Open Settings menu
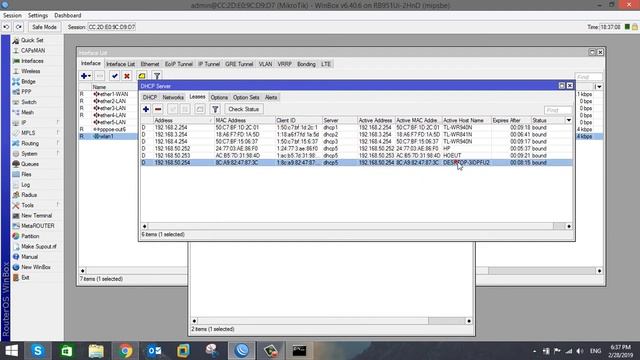The width and height of the screenshot is (640, 360). (38, 16)
